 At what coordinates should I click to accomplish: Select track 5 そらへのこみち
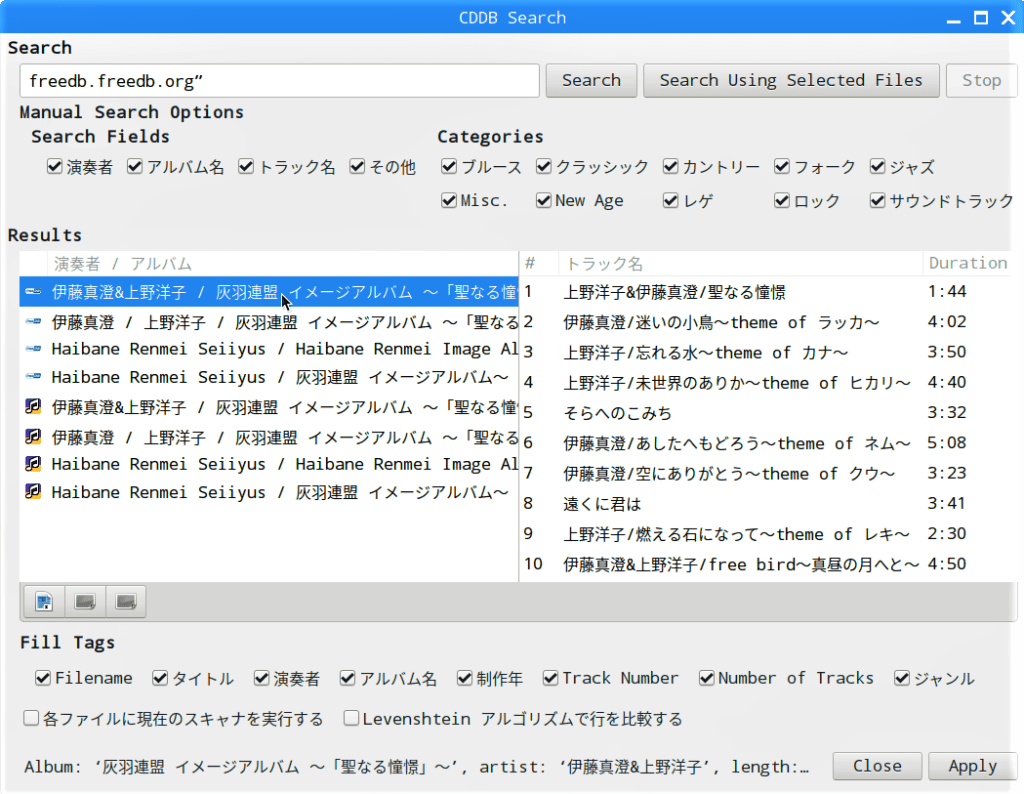pyautogui.click(x=617, y=413)
